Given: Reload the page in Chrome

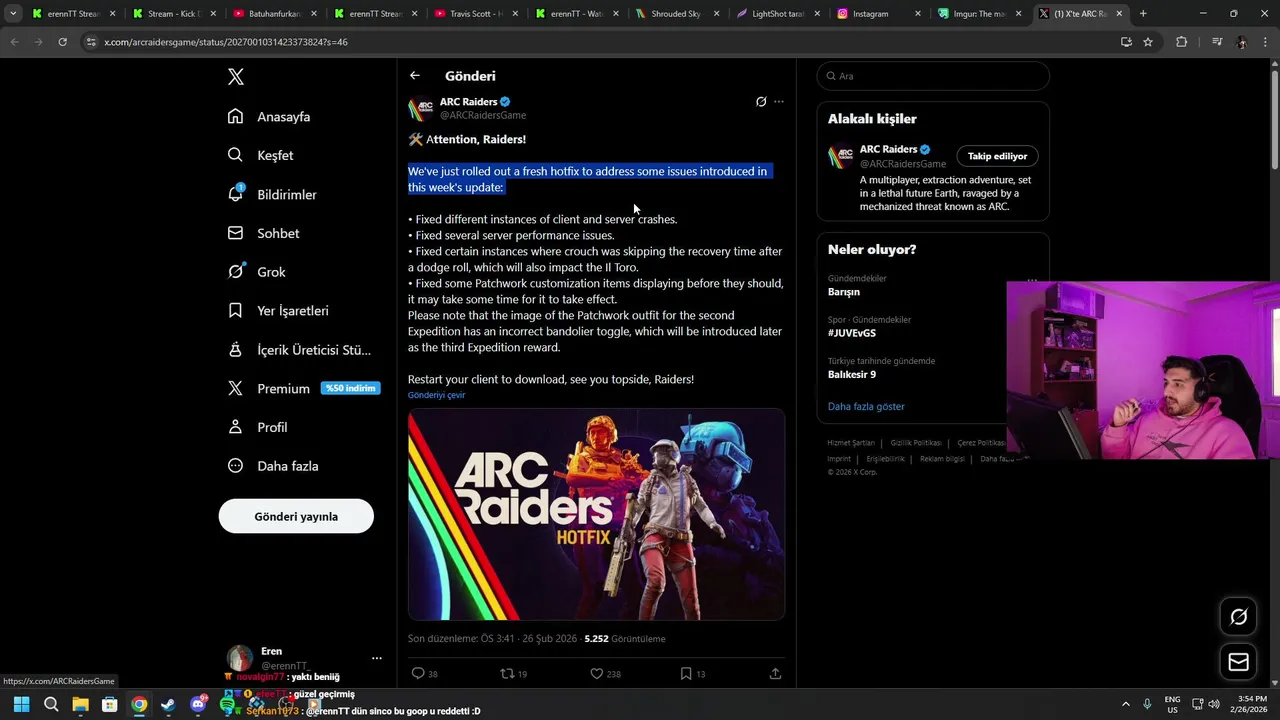Looking at the screenshot, I should click(62, 42).
